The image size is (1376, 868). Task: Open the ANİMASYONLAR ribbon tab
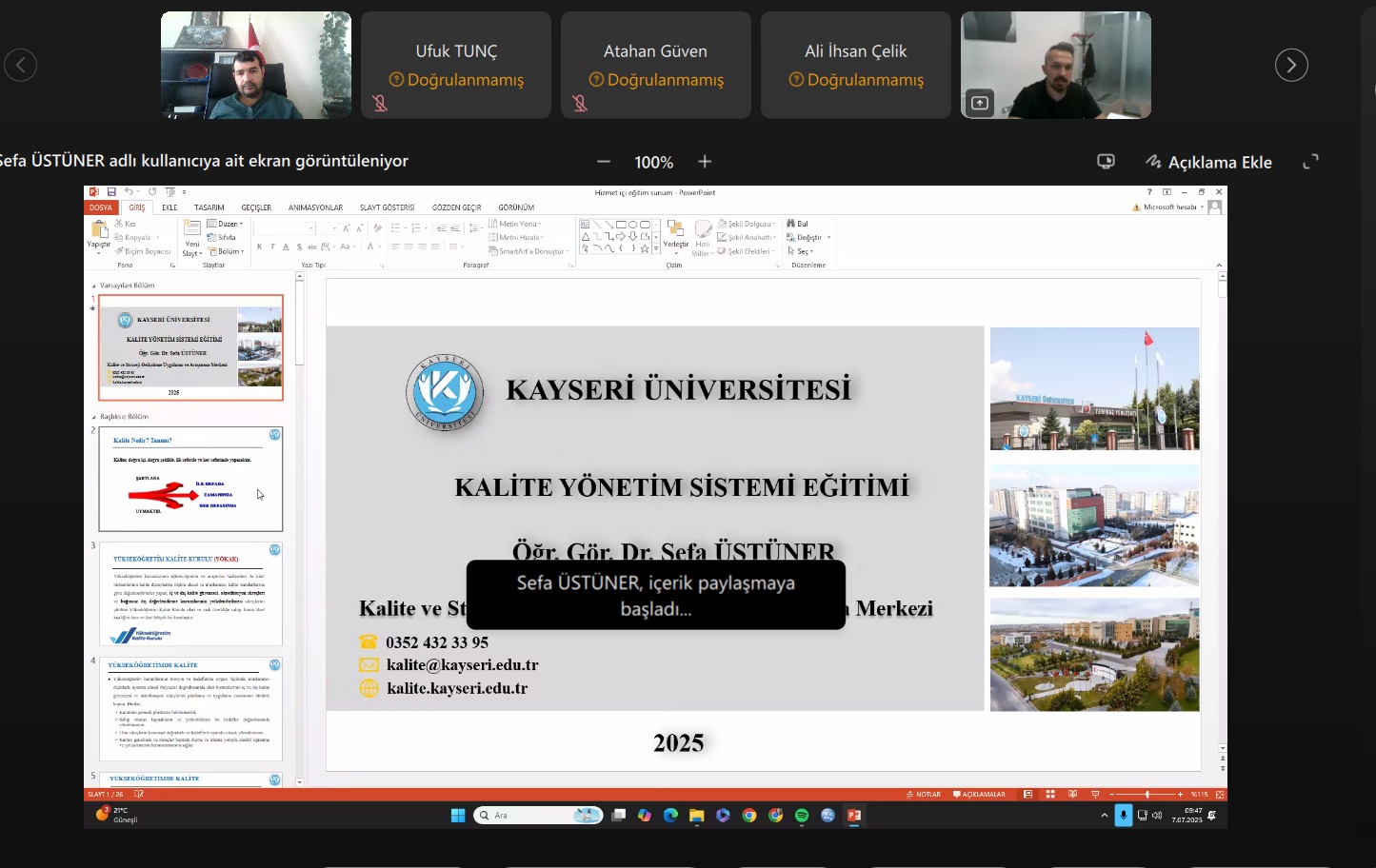[315, 207]
